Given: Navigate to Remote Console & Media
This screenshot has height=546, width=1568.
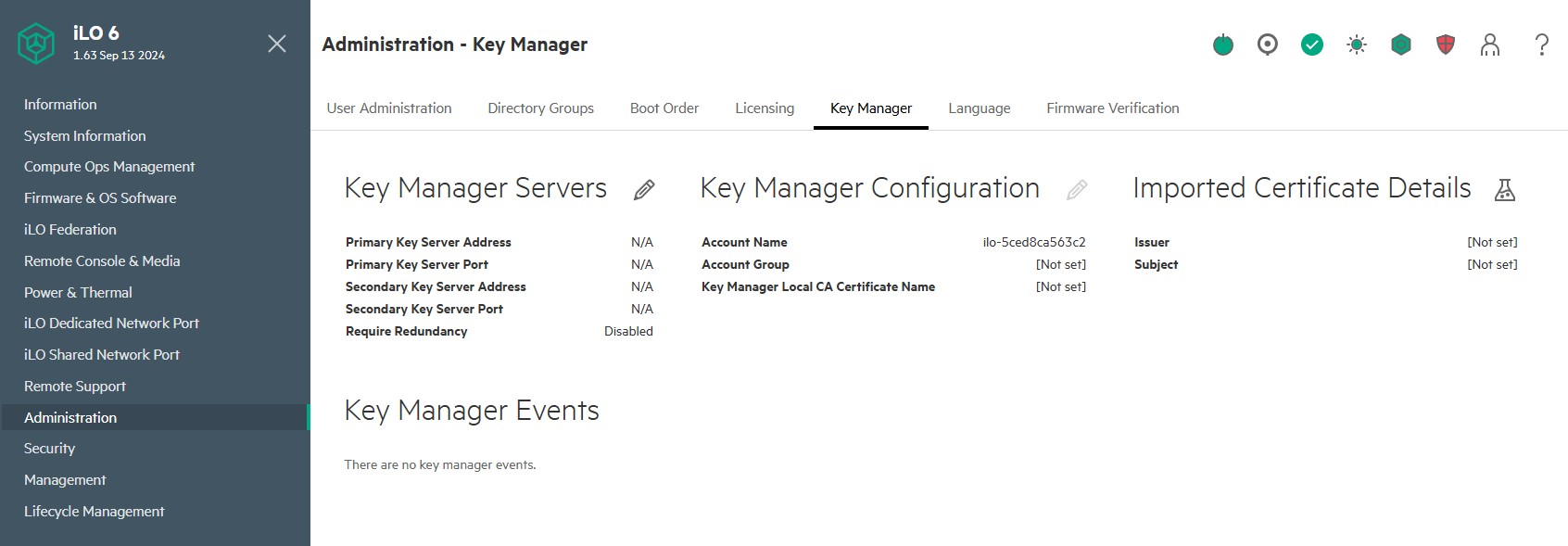Looking at the screenshot, I should (x=102, y=261).
